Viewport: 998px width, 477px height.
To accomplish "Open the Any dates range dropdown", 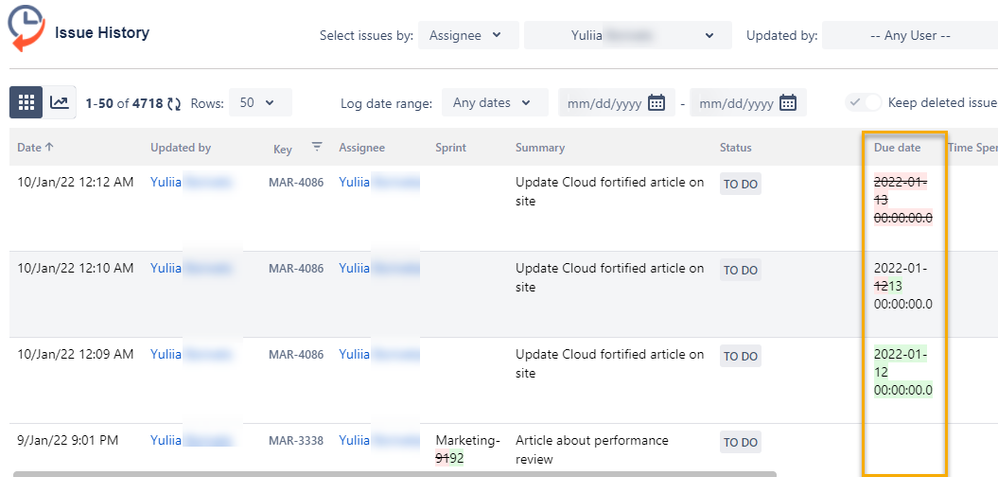I will (494, 102).
